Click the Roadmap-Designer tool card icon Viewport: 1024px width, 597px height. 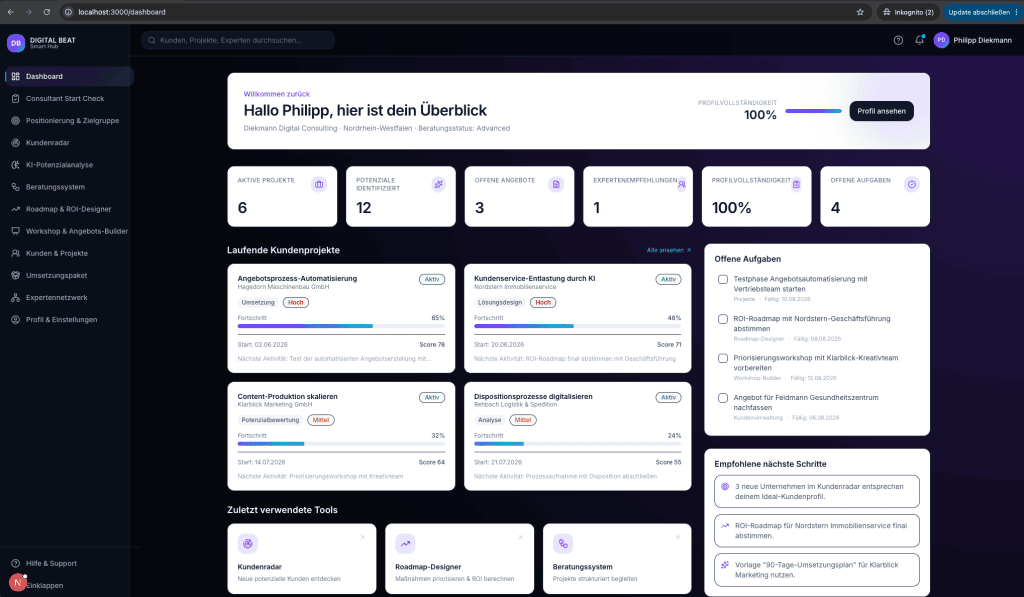[x=406, y=543]
